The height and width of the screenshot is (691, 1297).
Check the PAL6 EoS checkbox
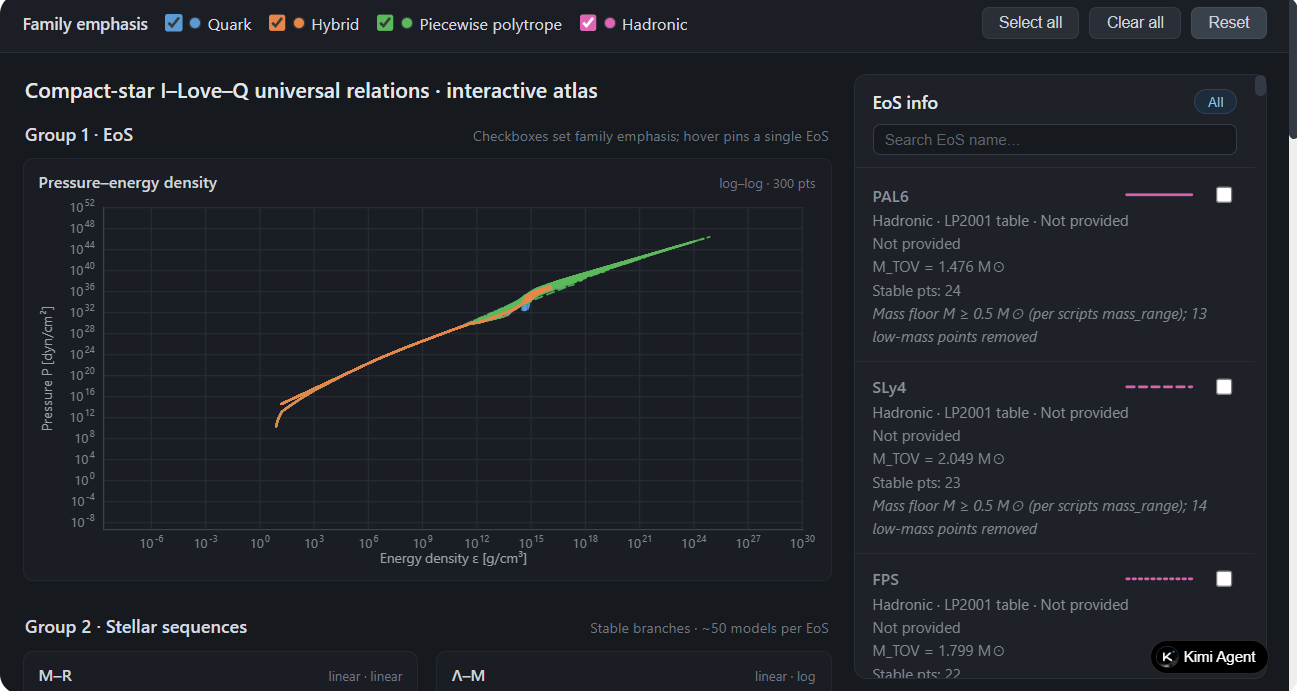tap(1224, 195)
